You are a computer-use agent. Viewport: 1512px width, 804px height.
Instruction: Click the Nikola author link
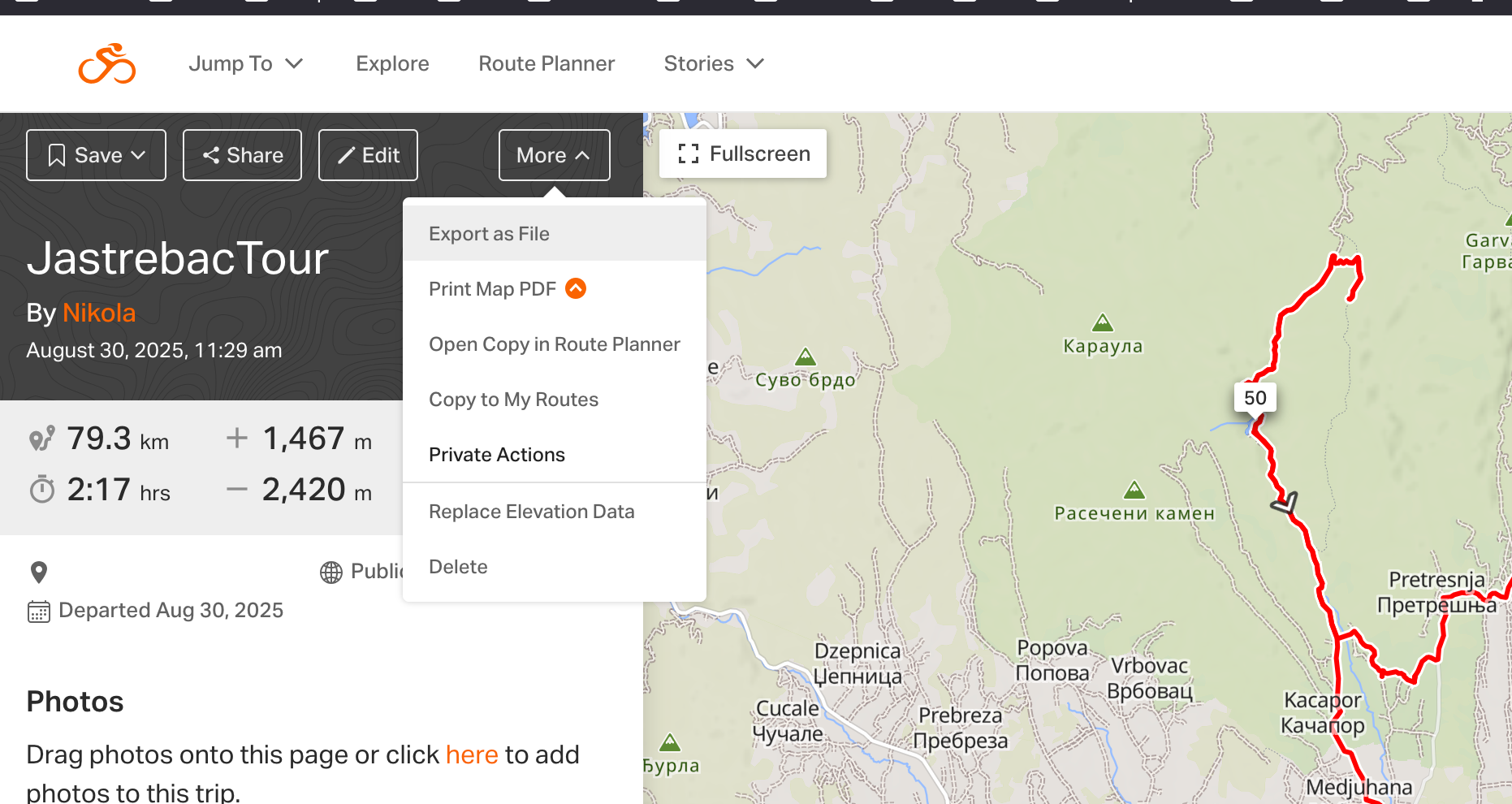pos(99,313)
